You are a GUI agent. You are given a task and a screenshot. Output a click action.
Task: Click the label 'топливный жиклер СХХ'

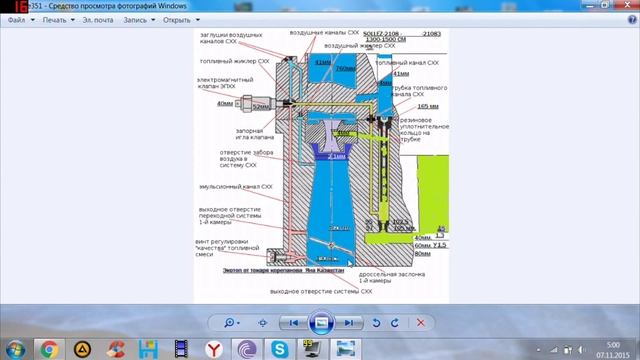point(234,61)
